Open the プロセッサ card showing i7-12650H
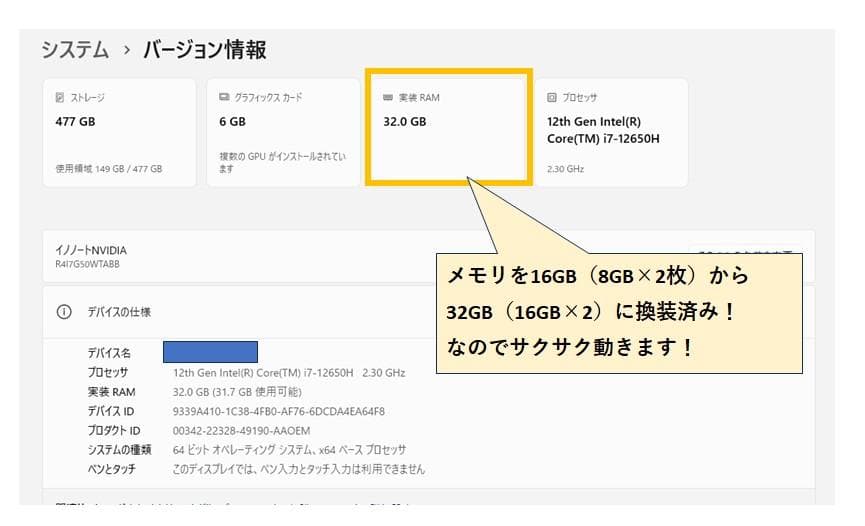The image size is (865, 526). point(611,132)
